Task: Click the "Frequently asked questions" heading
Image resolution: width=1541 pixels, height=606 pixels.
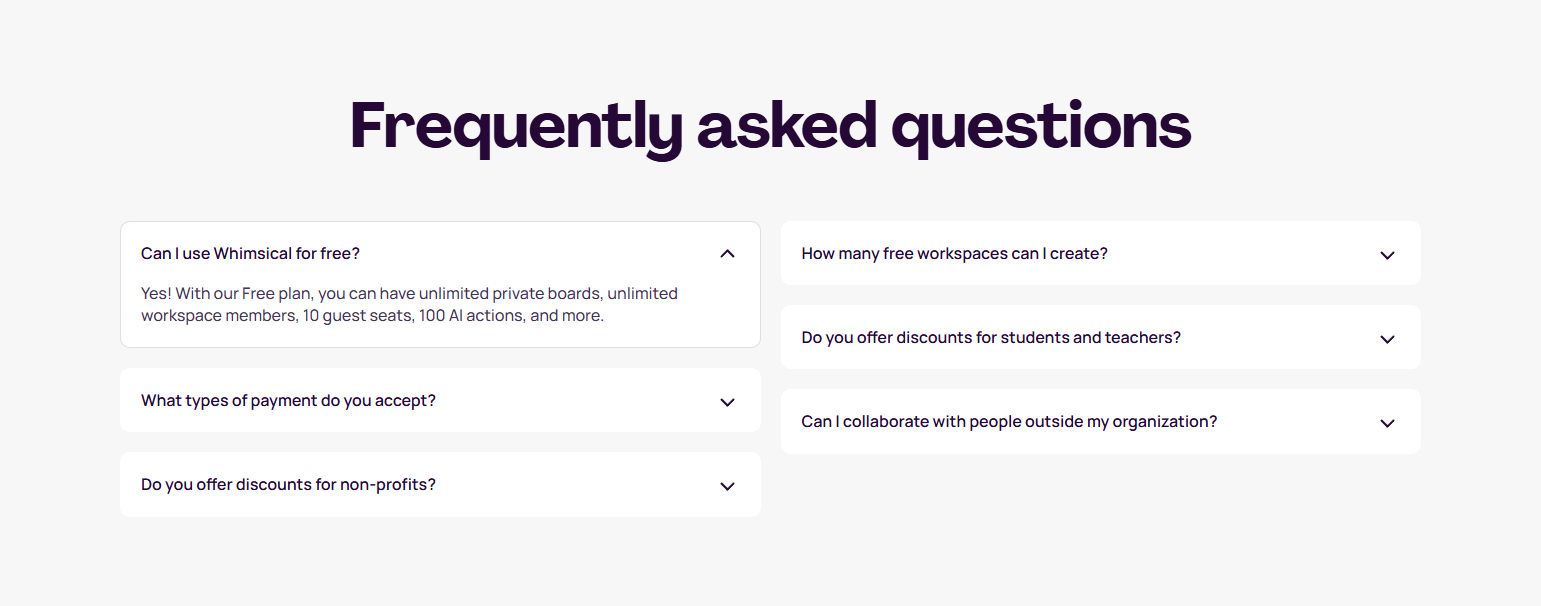Action: pyautogui.click(x=770, y=125)
